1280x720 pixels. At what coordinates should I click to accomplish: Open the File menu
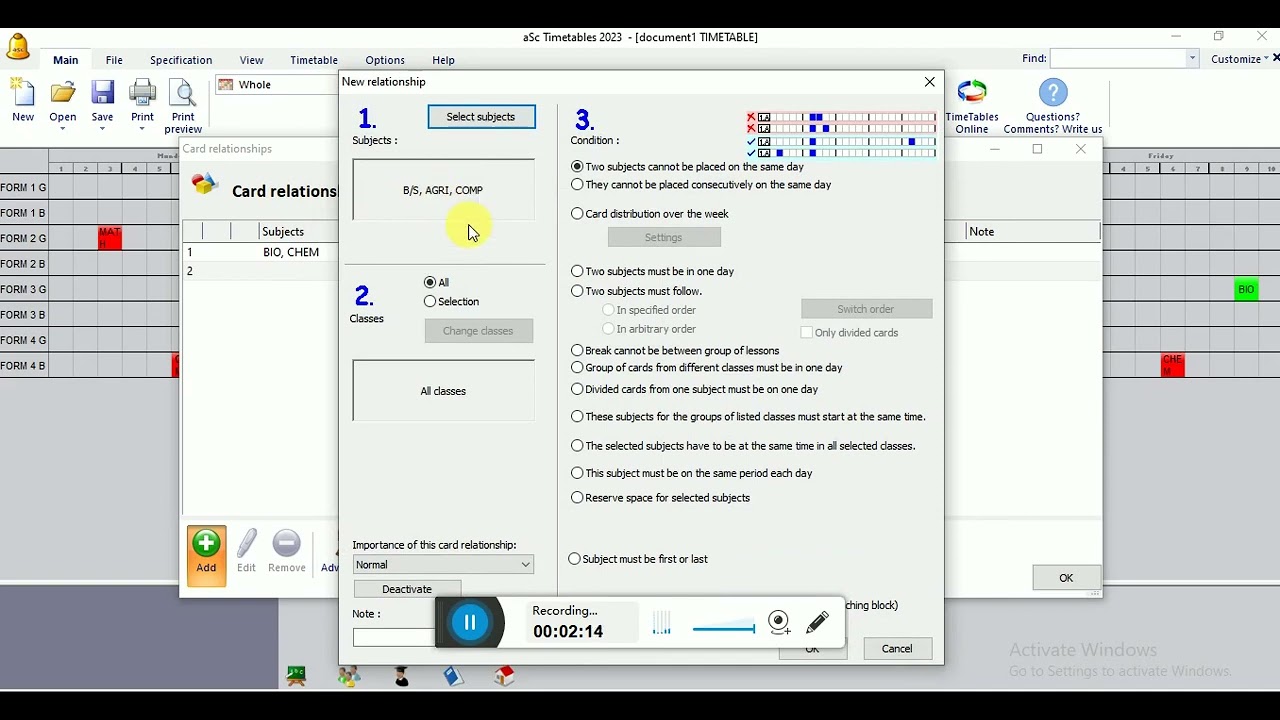pyautogui.click(x=114, y=60)
